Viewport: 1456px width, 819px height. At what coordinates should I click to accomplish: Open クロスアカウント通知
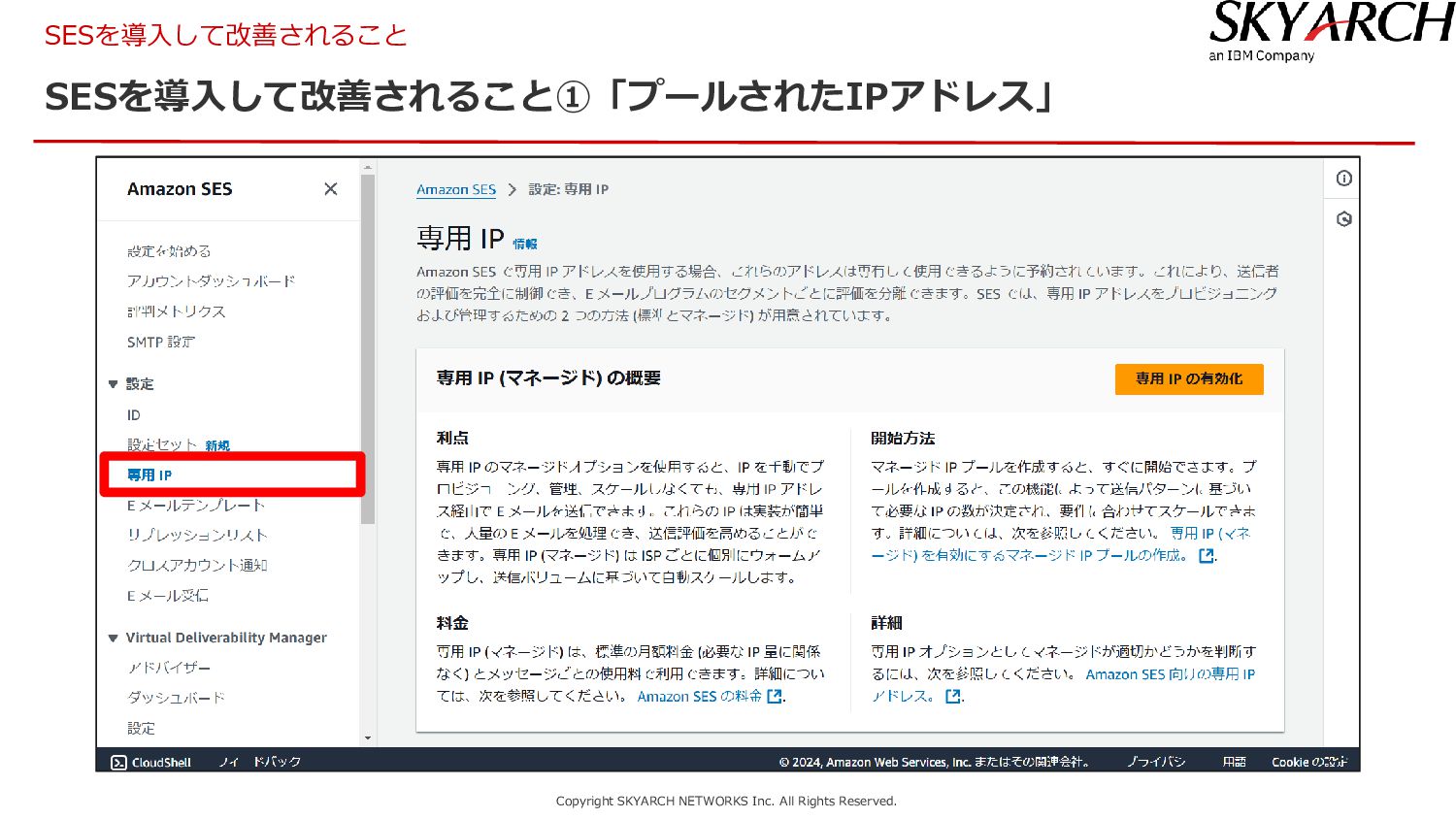(x=197, y=566)
